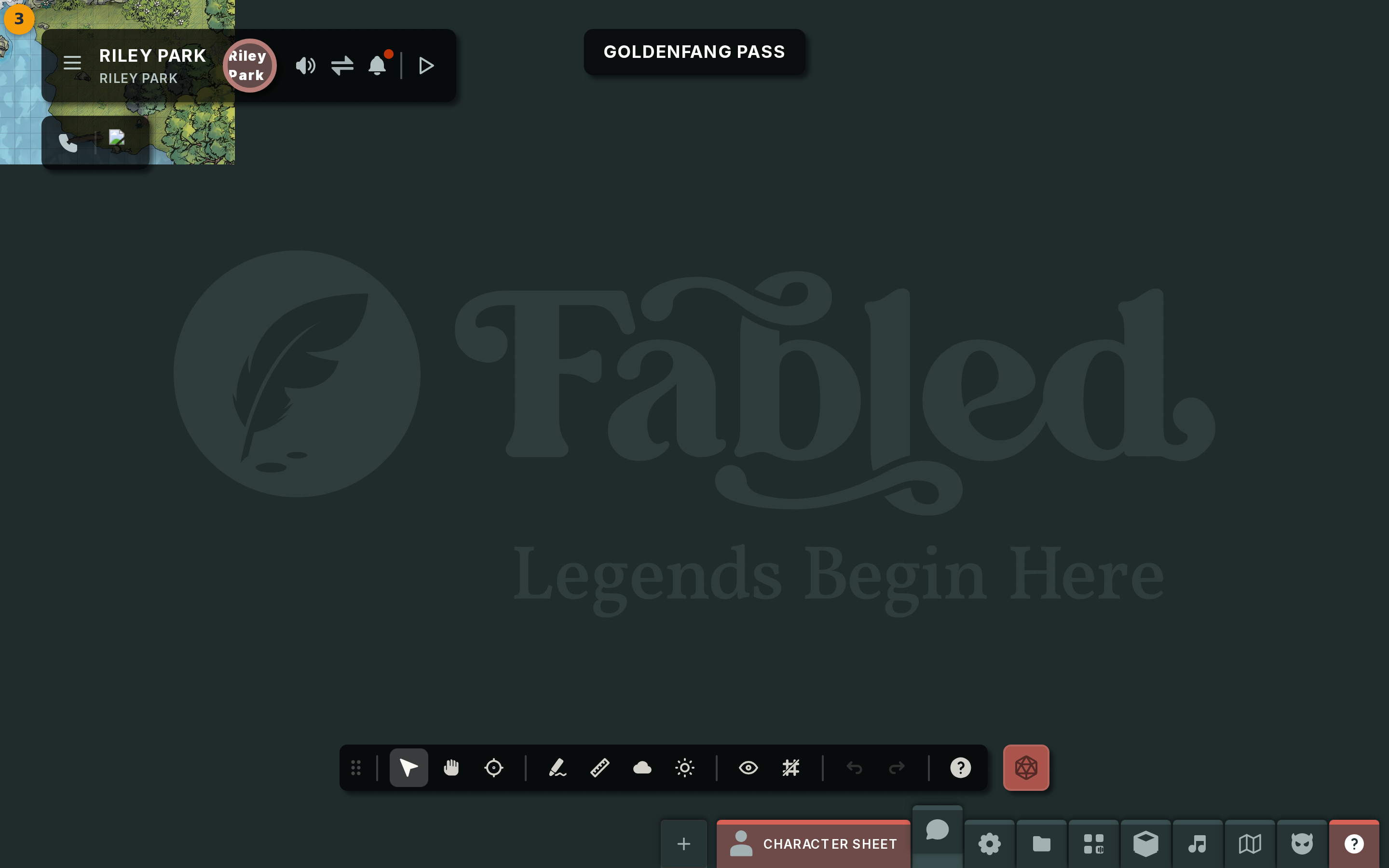Toggle visibility with the eye icon
This screenshot has width=1389, height=868.
coord(749,768)
